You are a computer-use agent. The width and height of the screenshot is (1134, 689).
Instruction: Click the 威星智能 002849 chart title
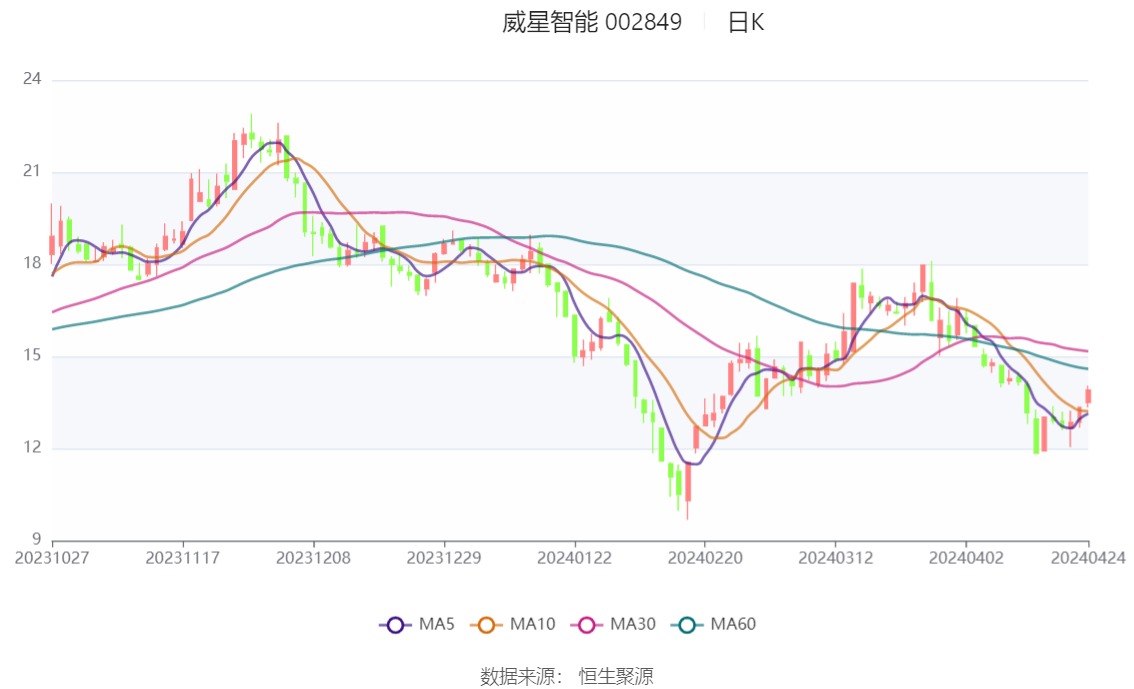(x=591, y=23)
